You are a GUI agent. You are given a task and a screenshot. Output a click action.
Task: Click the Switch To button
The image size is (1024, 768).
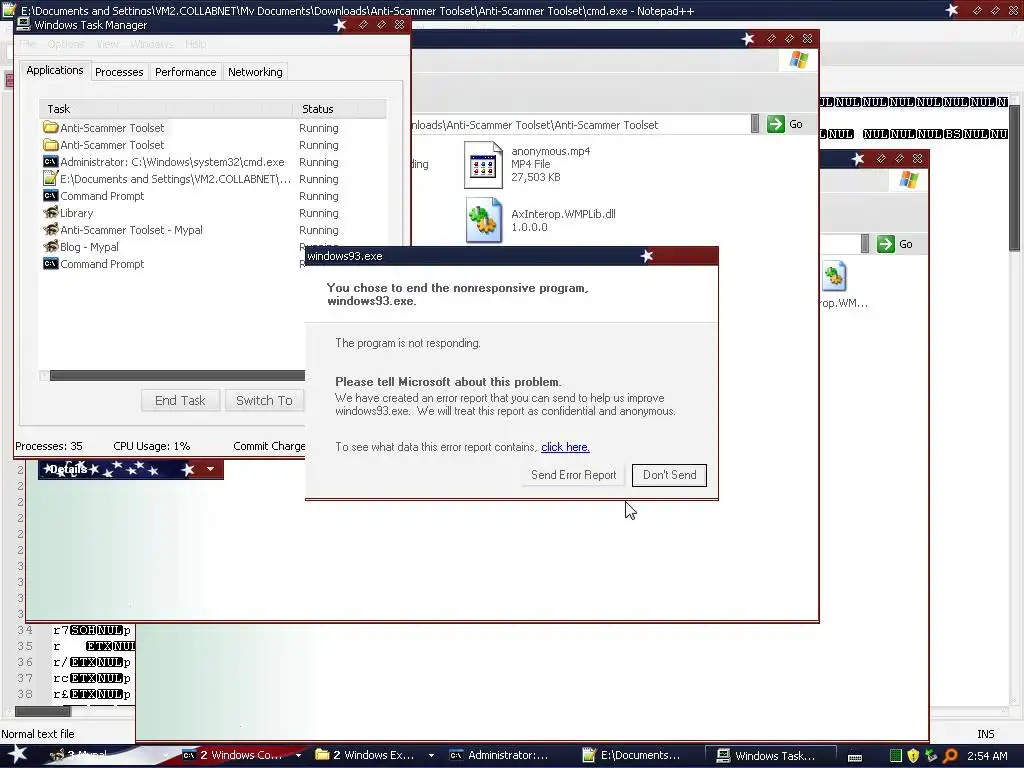[264, 400]
